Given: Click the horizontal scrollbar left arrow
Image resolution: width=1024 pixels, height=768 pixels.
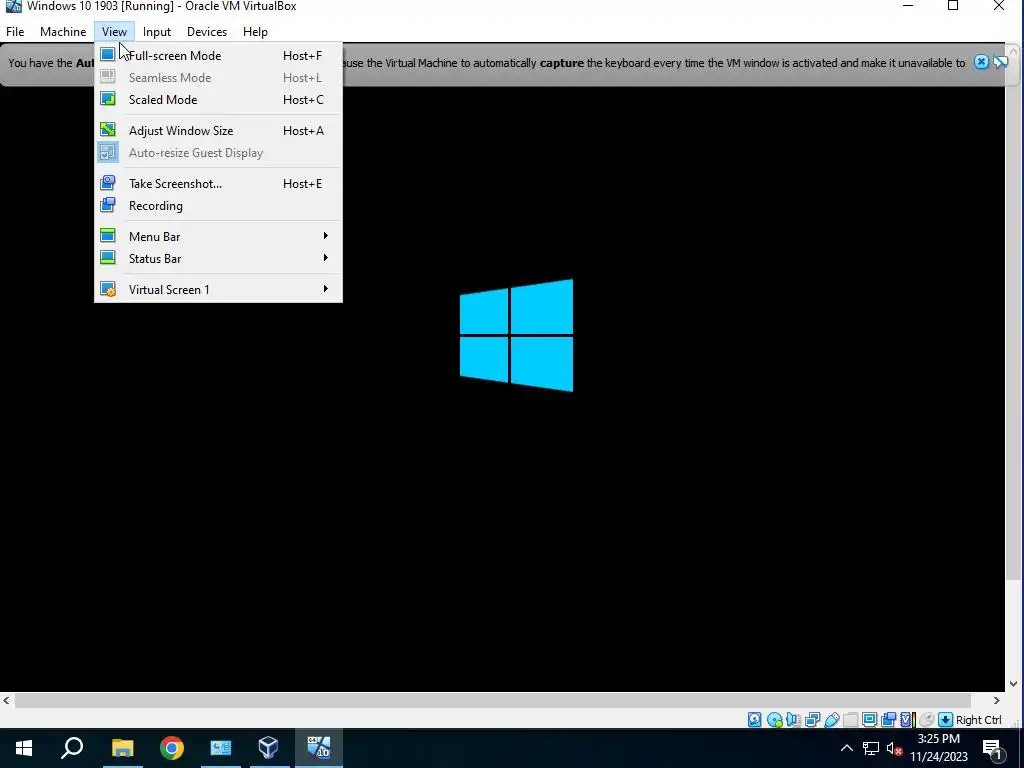Looking at the screenshot, I should (6, 700).
